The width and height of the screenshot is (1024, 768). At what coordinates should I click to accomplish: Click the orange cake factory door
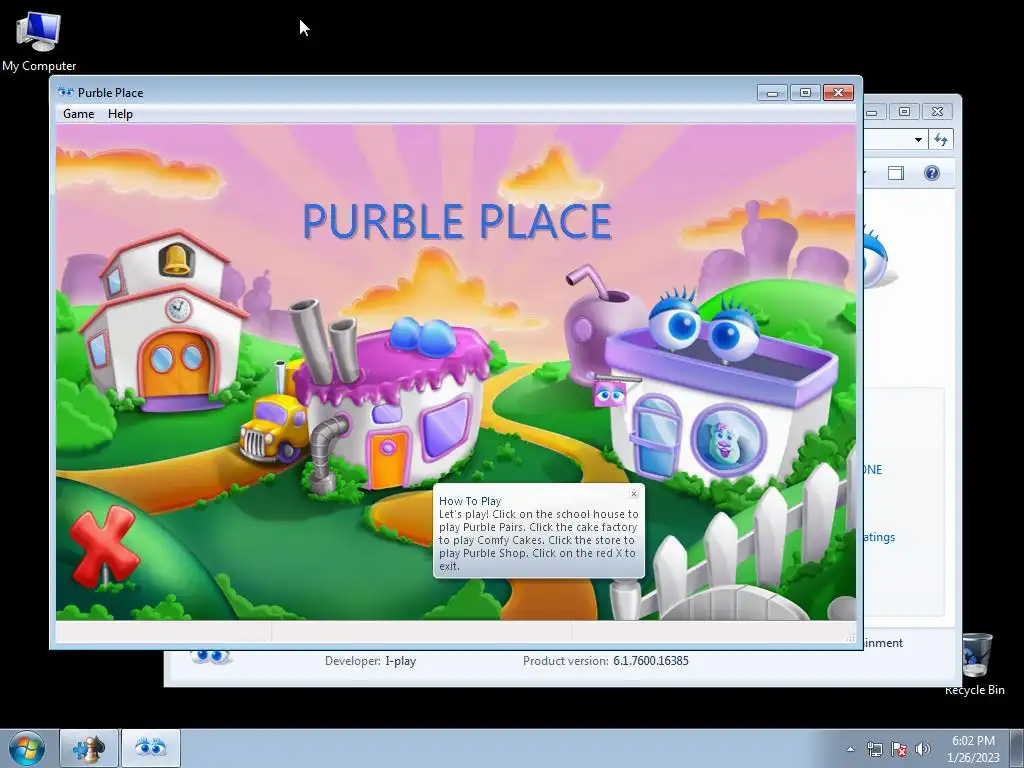388,460
